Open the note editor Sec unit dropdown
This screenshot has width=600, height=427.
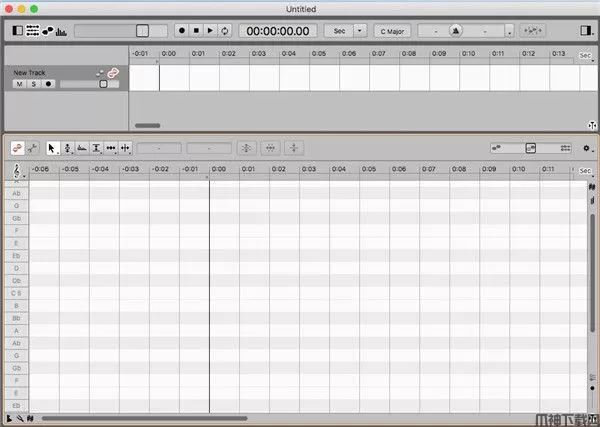coord(585,171)
